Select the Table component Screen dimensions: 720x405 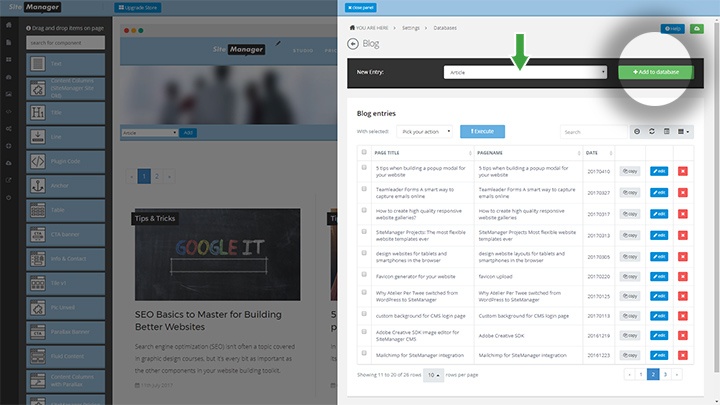(65, 210)
